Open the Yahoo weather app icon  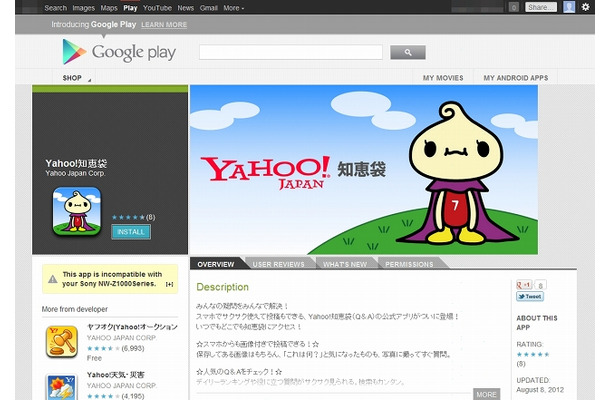[x=61, y=387]
